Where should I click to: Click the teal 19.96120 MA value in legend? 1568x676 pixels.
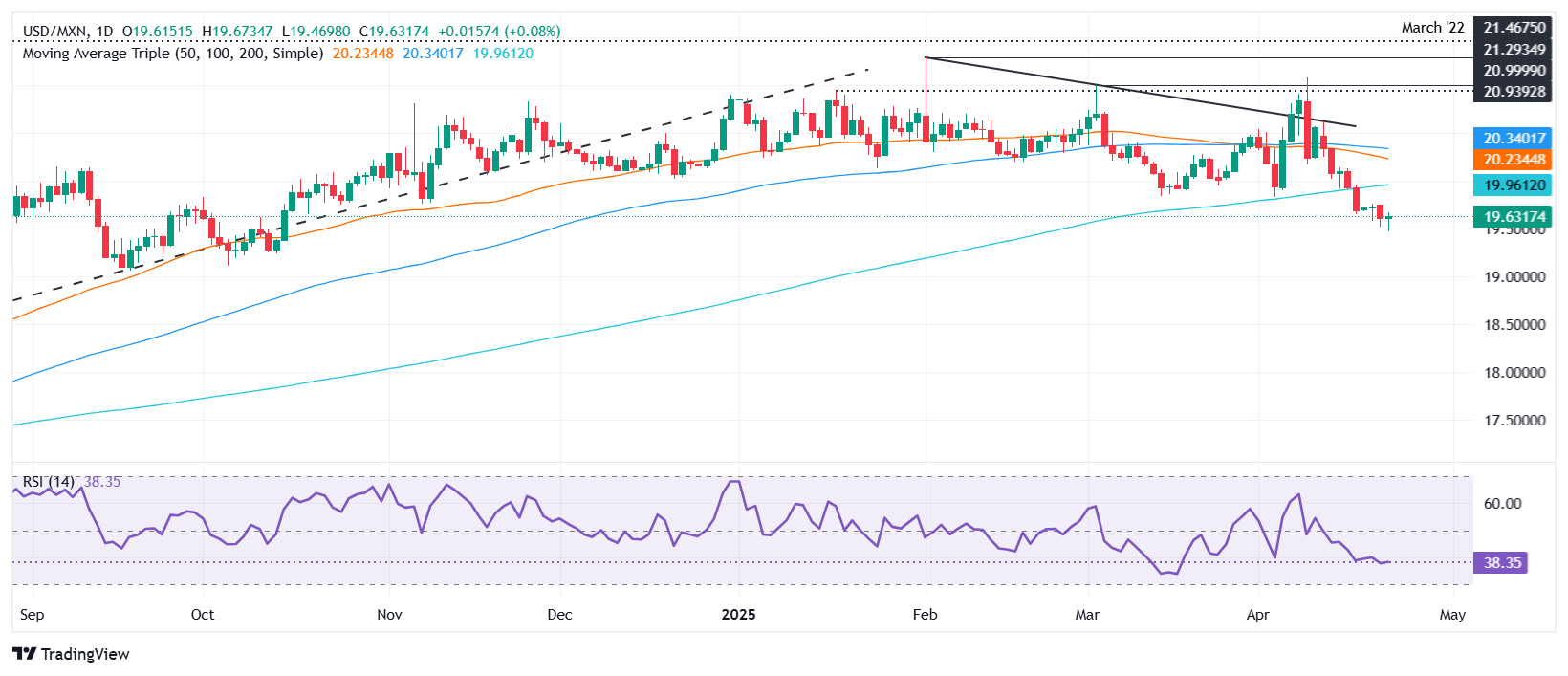point(503,54)
